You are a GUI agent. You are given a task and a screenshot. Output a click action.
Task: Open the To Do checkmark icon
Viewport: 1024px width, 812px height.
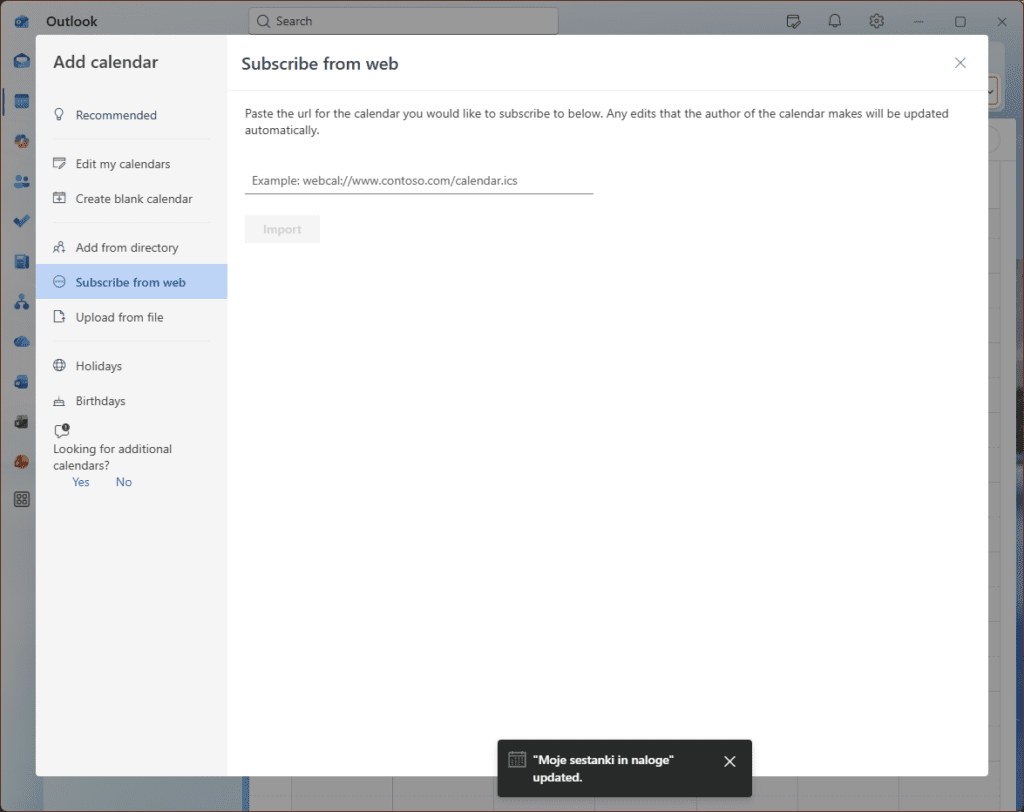(x=21, y=221)
